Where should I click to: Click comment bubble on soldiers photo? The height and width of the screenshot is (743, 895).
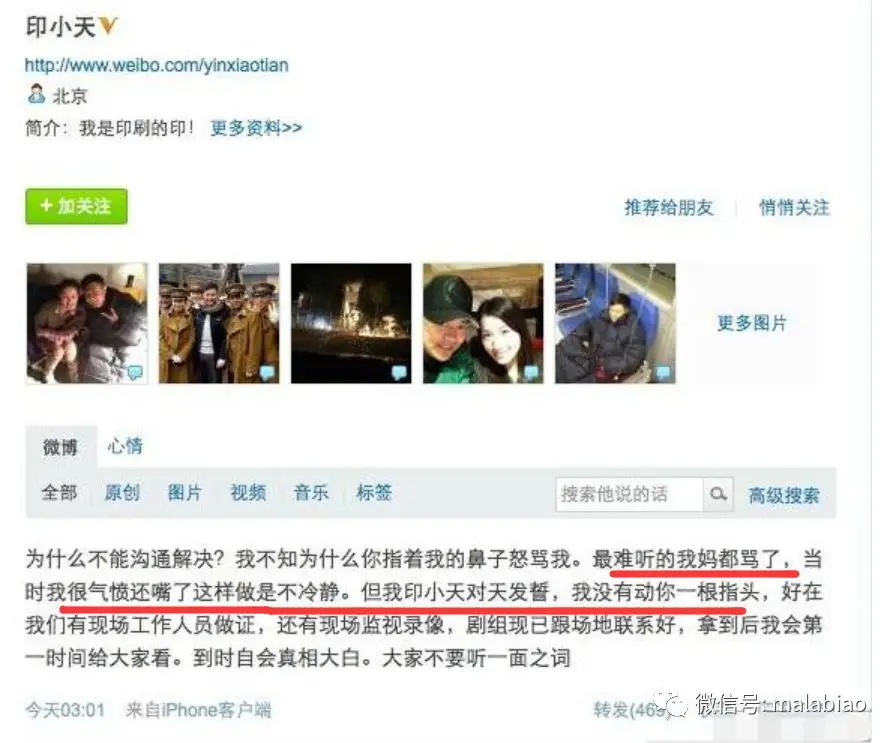[x=267, y=373]
